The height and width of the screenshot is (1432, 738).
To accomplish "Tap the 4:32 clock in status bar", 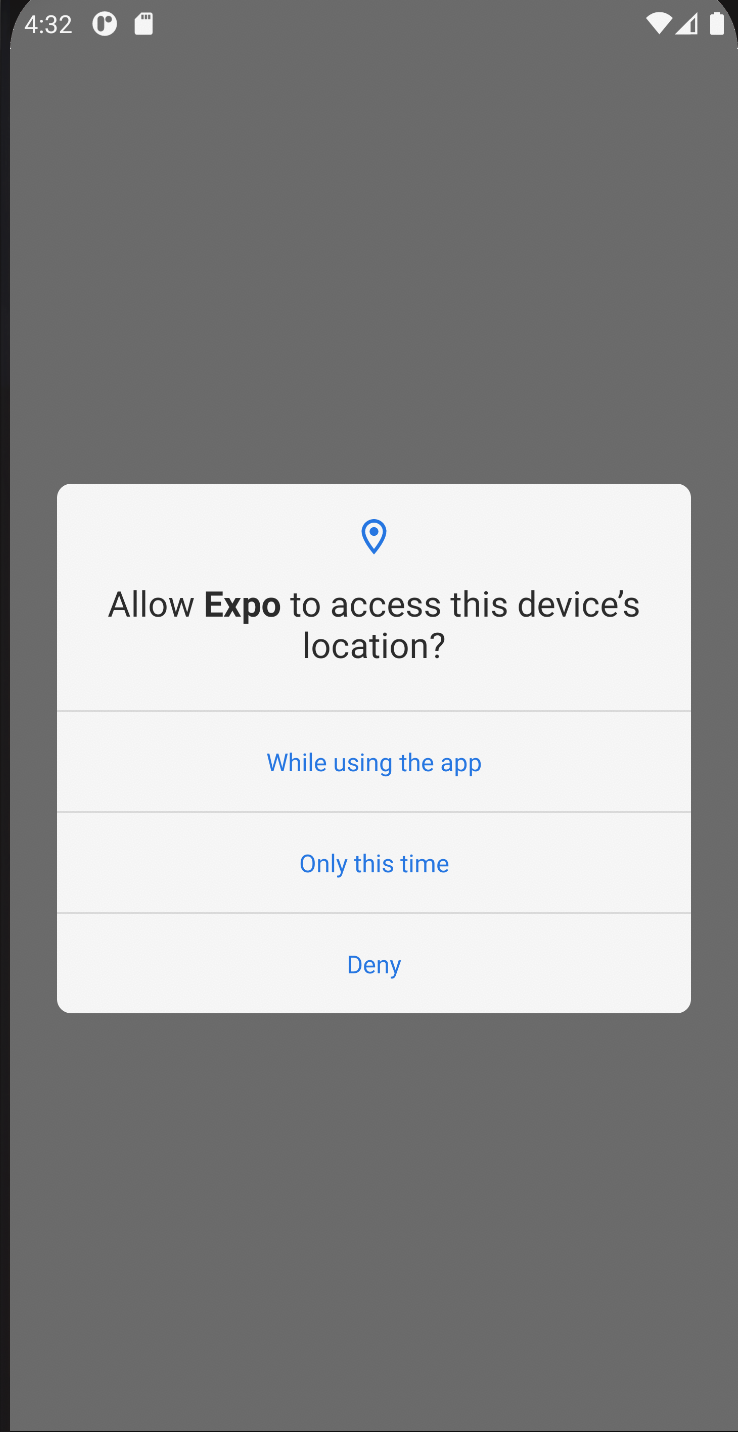I will point(48,24).
